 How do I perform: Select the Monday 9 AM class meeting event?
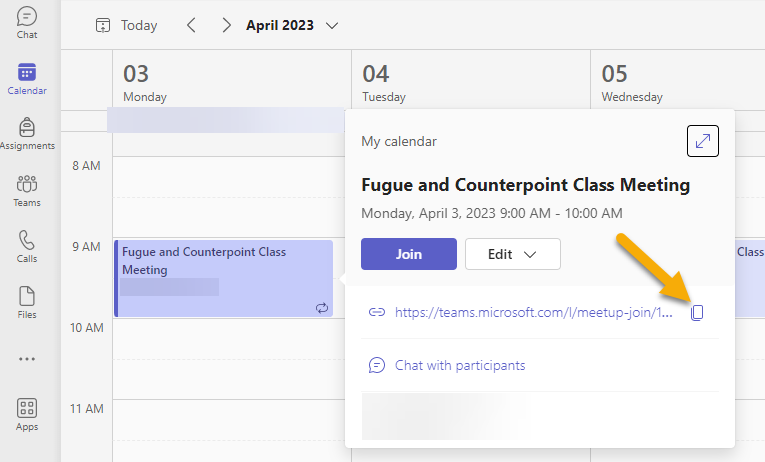pos(223,279)
